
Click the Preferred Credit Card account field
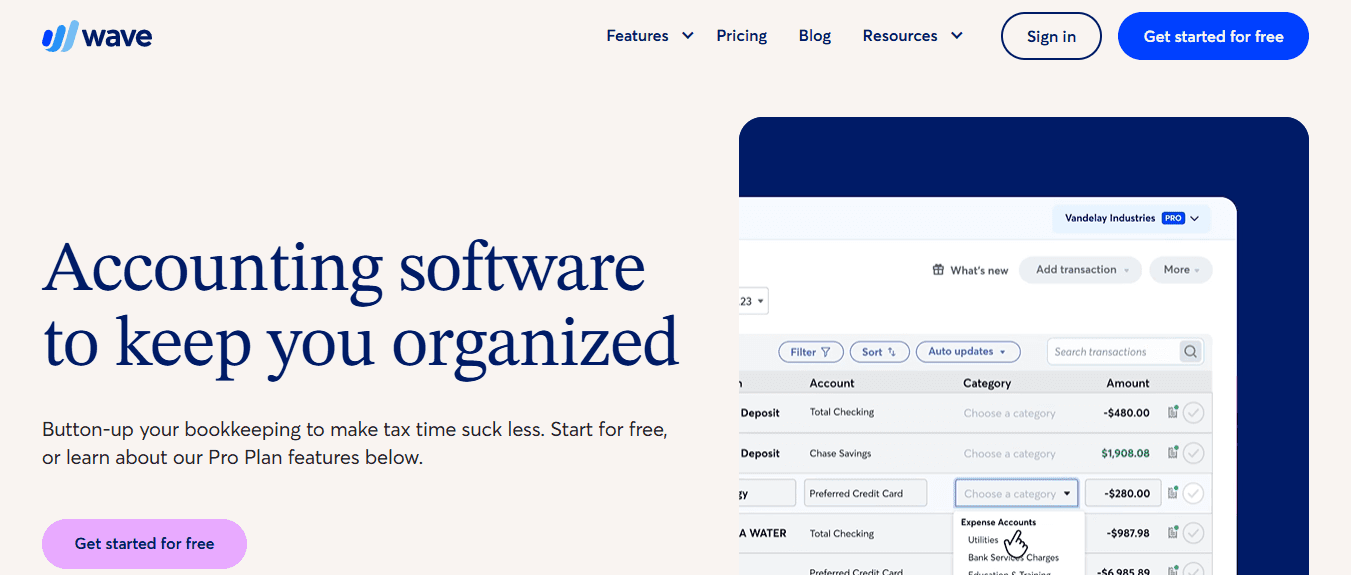point(866,493)
